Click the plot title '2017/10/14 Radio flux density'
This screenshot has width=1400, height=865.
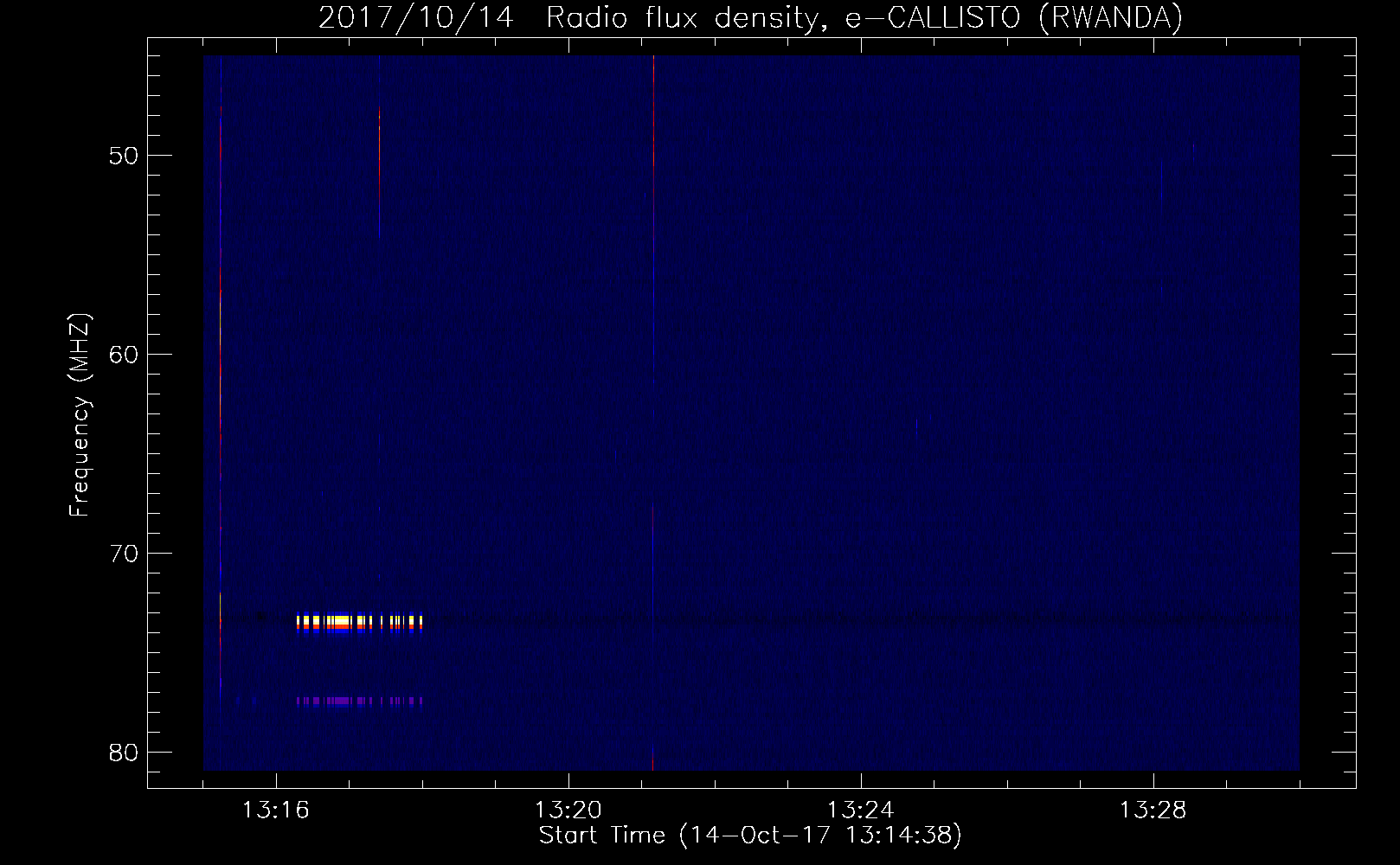click(x=568, y=17)
